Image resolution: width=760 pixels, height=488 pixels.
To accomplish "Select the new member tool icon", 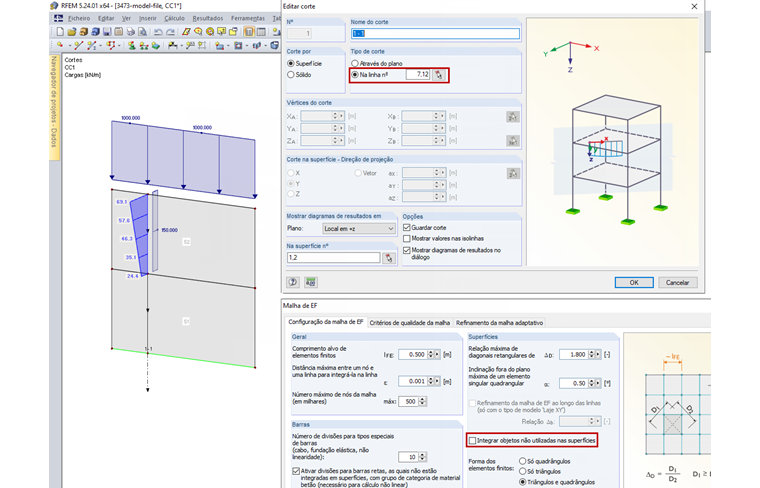I will [x=92, y=45].
